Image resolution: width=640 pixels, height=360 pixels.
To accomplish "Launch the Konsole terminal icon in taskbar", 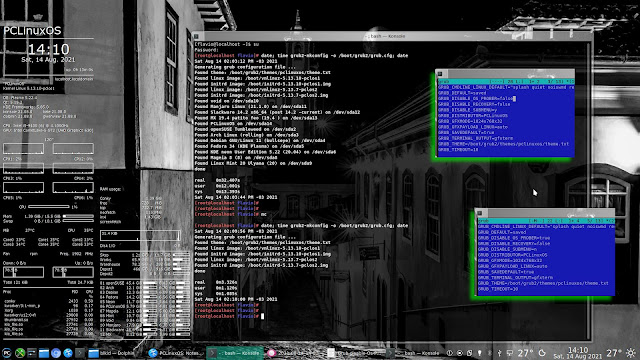I will click(x=80, y=353).
